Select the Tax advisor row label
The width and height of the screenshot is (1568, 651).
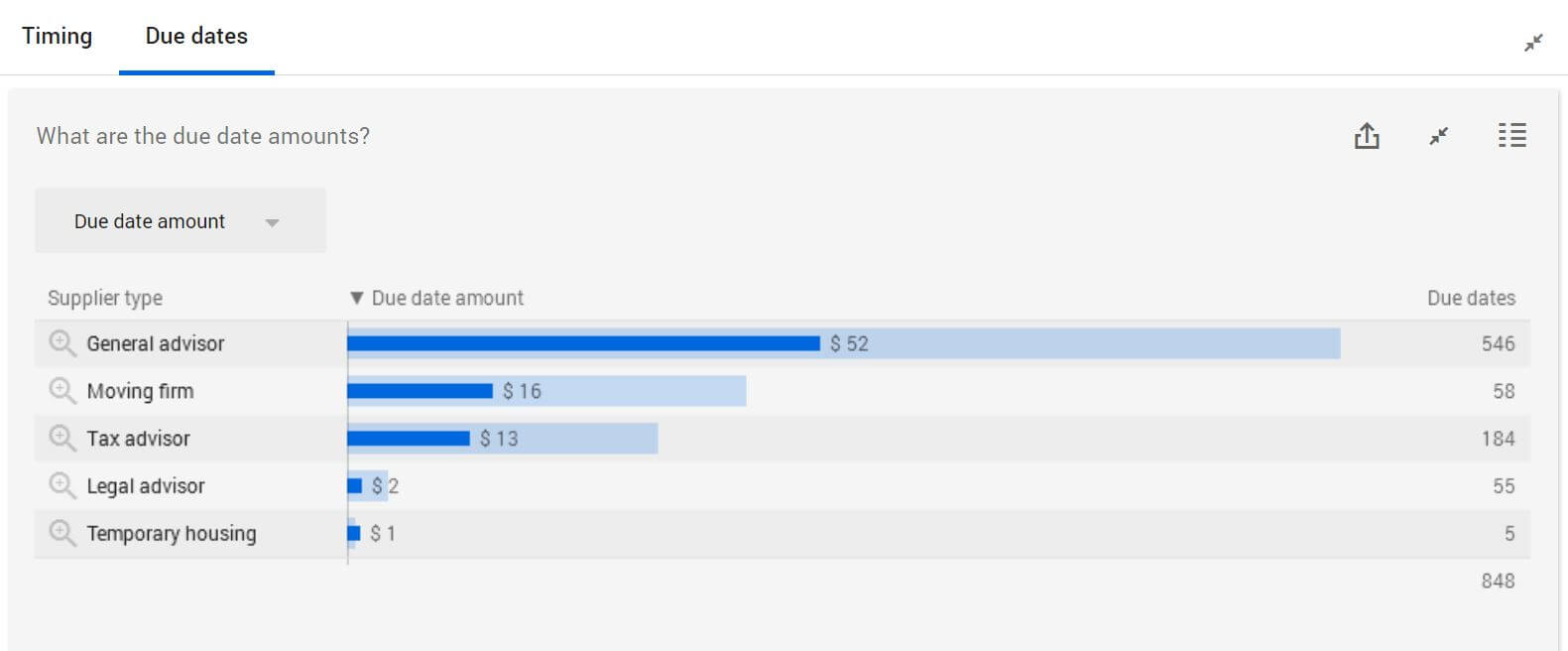[x=138, y=439]
